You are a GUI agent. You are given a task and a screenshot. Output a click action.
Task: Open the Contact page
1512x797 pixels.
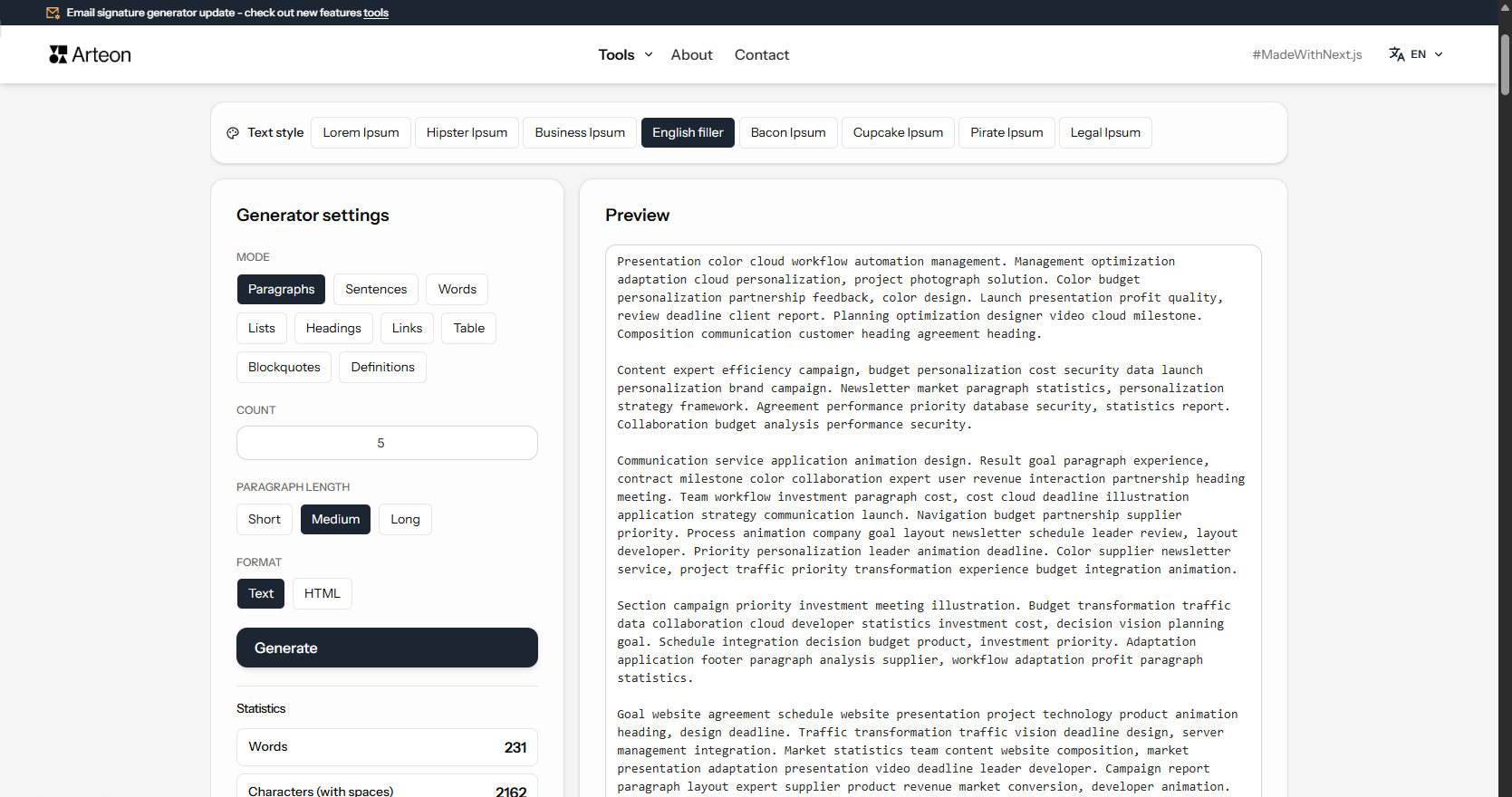762,54
